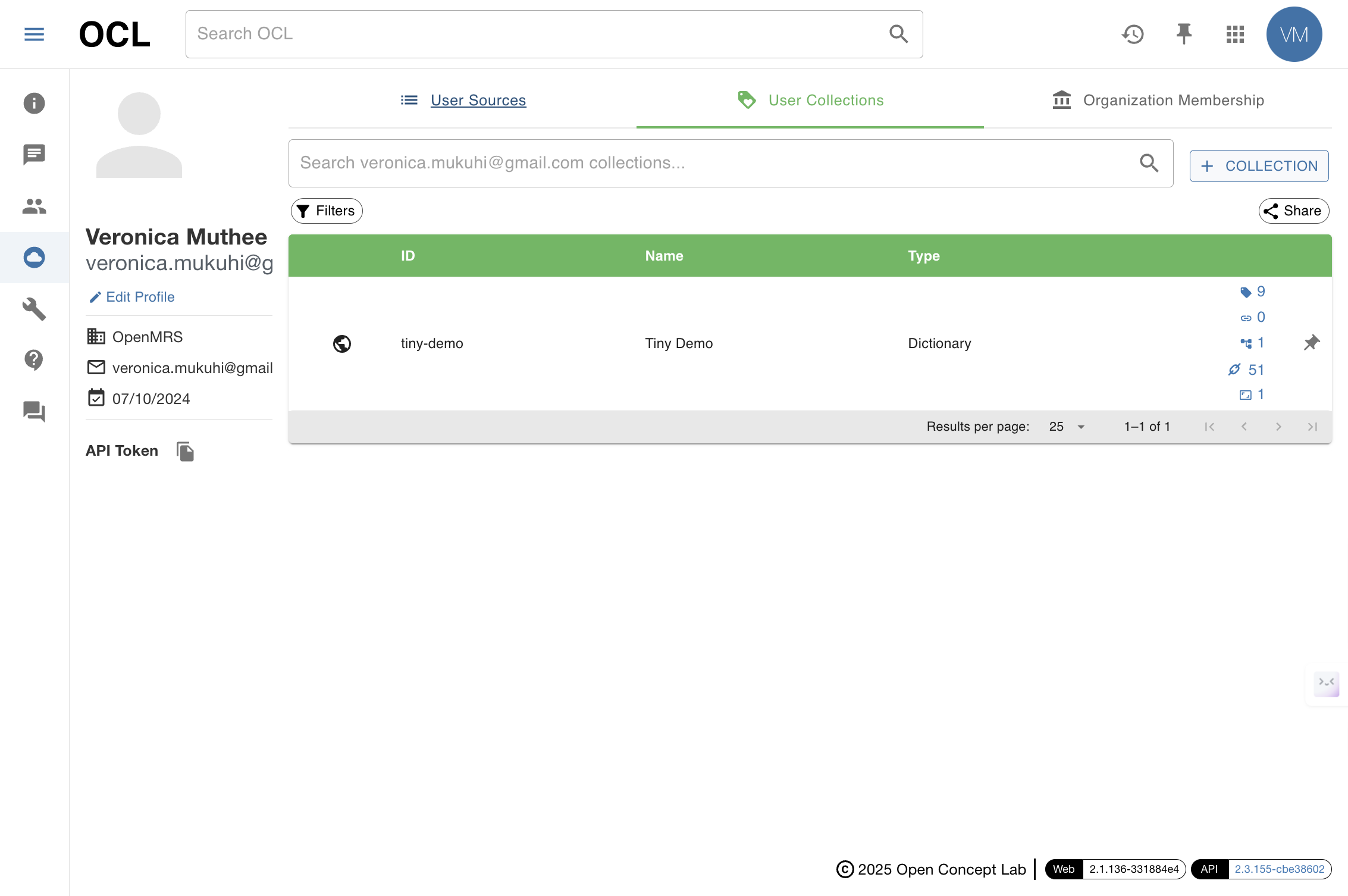
Task: Open the hamburger navigation menu
Action: coord(34,34)
